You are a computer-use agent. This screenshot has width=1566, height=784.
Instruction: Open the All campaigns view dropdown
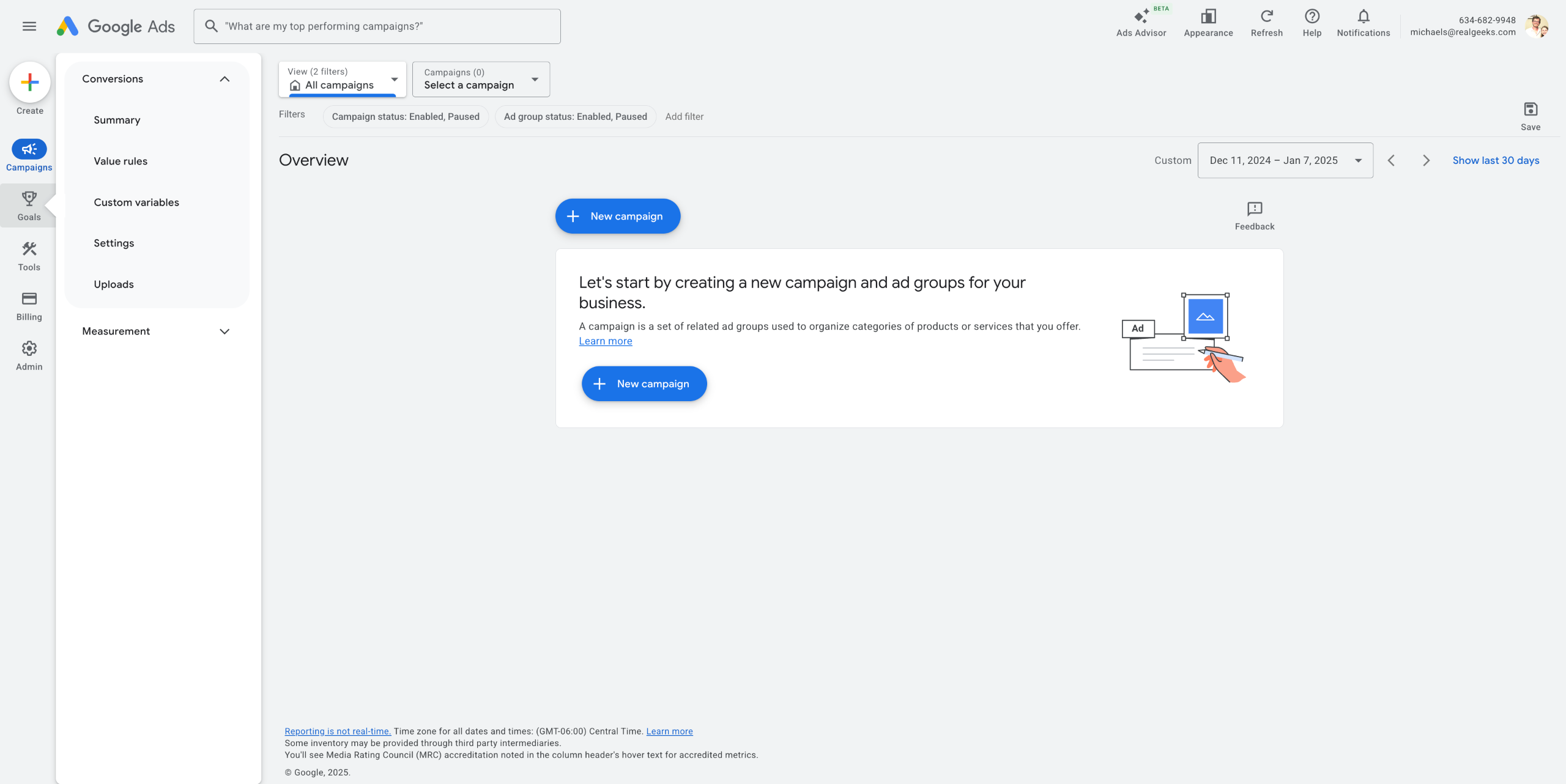(342, 80)
